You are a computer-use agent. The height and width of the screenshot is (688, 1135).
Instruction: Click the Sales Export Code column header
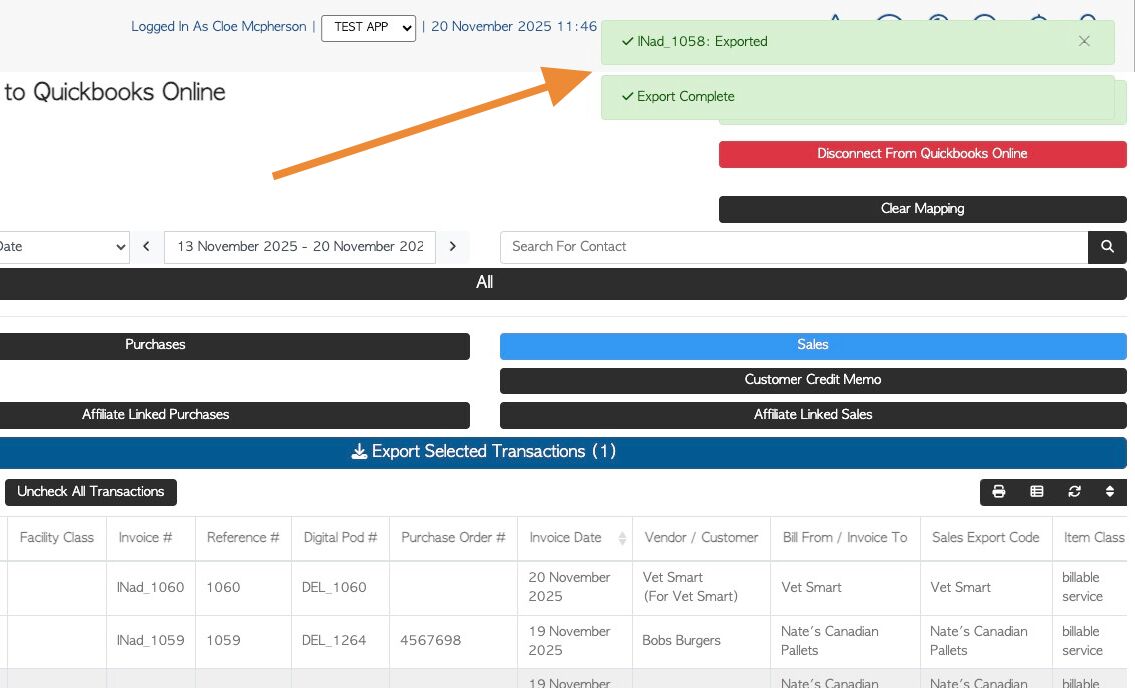coord(985,538)
